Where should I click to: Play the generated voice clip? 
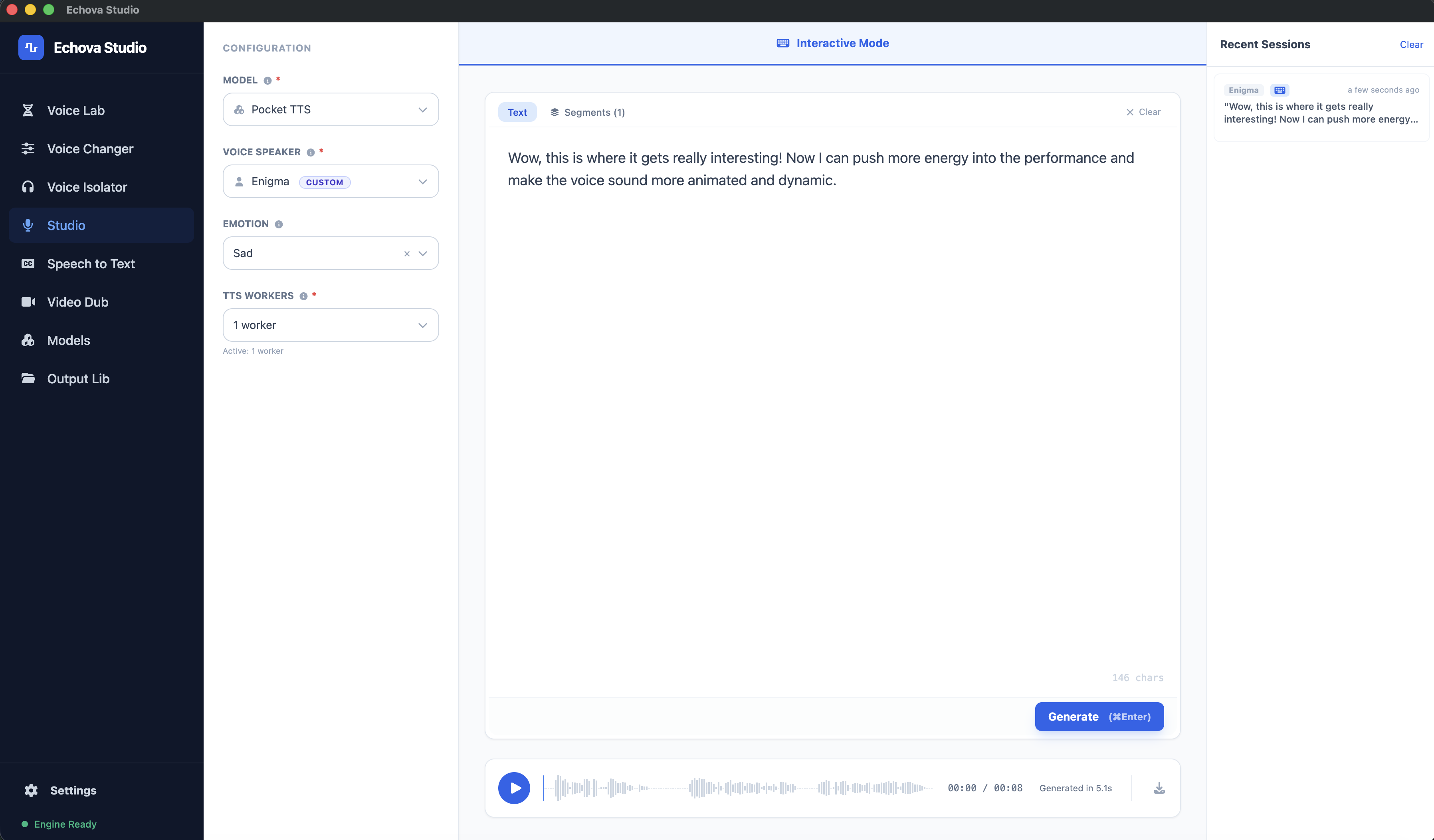pos(514,788)
